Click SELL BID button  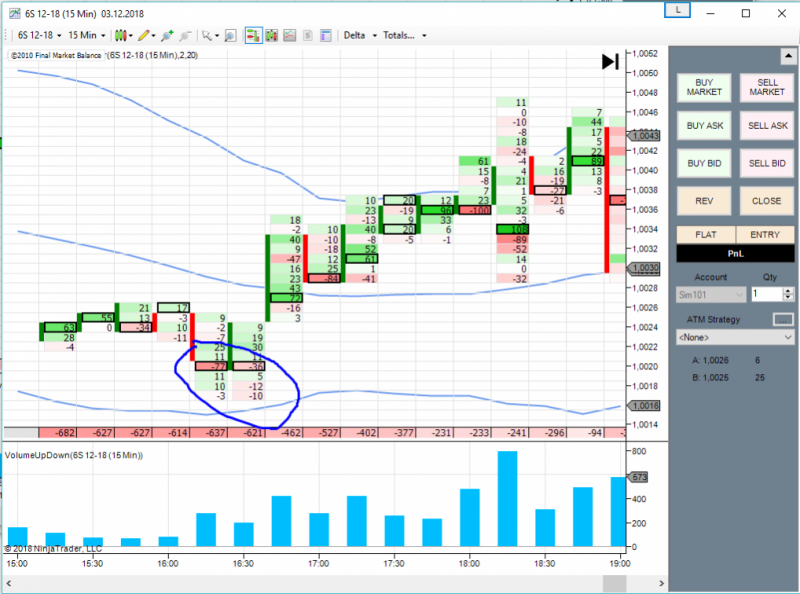coord(767,163)
